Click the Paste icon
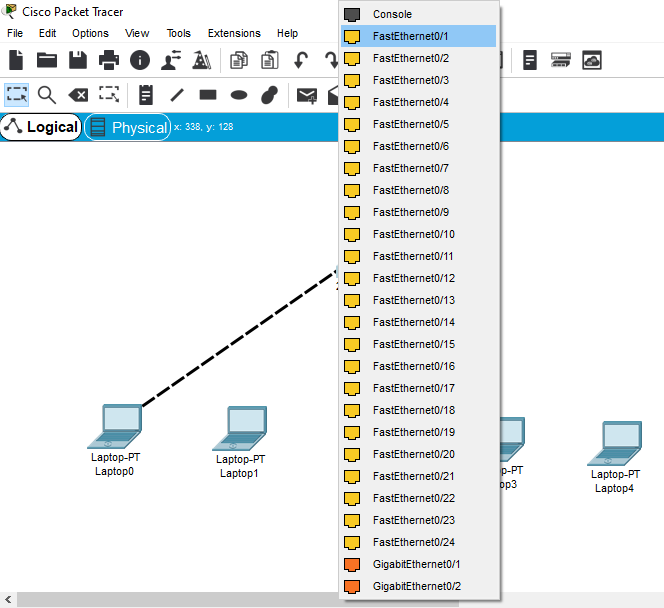 click(x=270, y=60)
